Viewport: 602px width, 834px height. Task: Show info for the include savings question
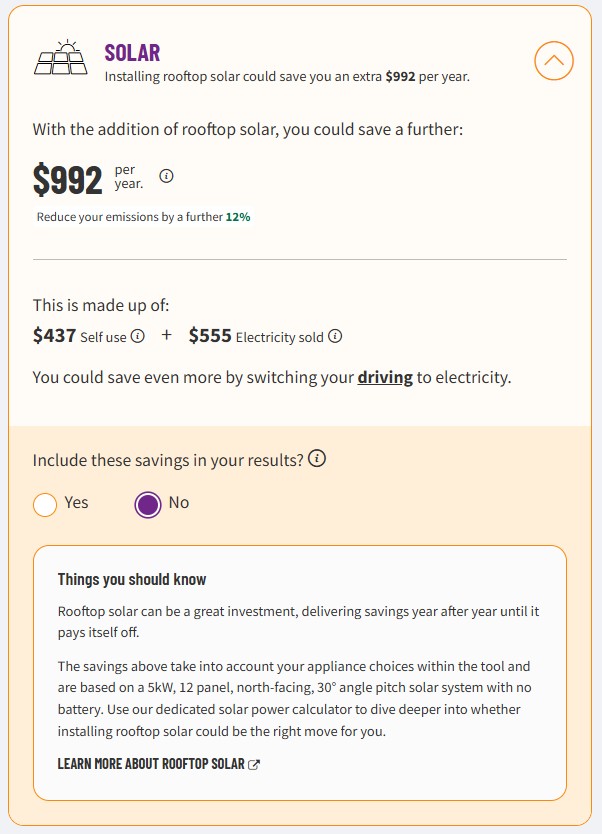(317, 459)
